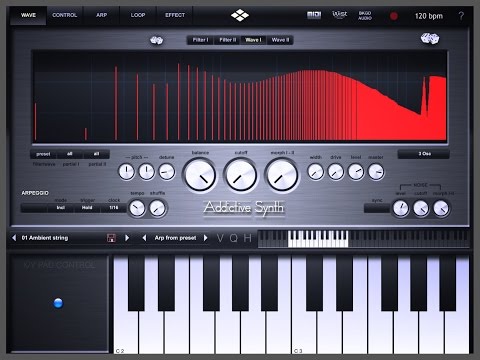Screen dimensions: 480x360
Task: Select the Wave I display
Action: click(253, 40)
